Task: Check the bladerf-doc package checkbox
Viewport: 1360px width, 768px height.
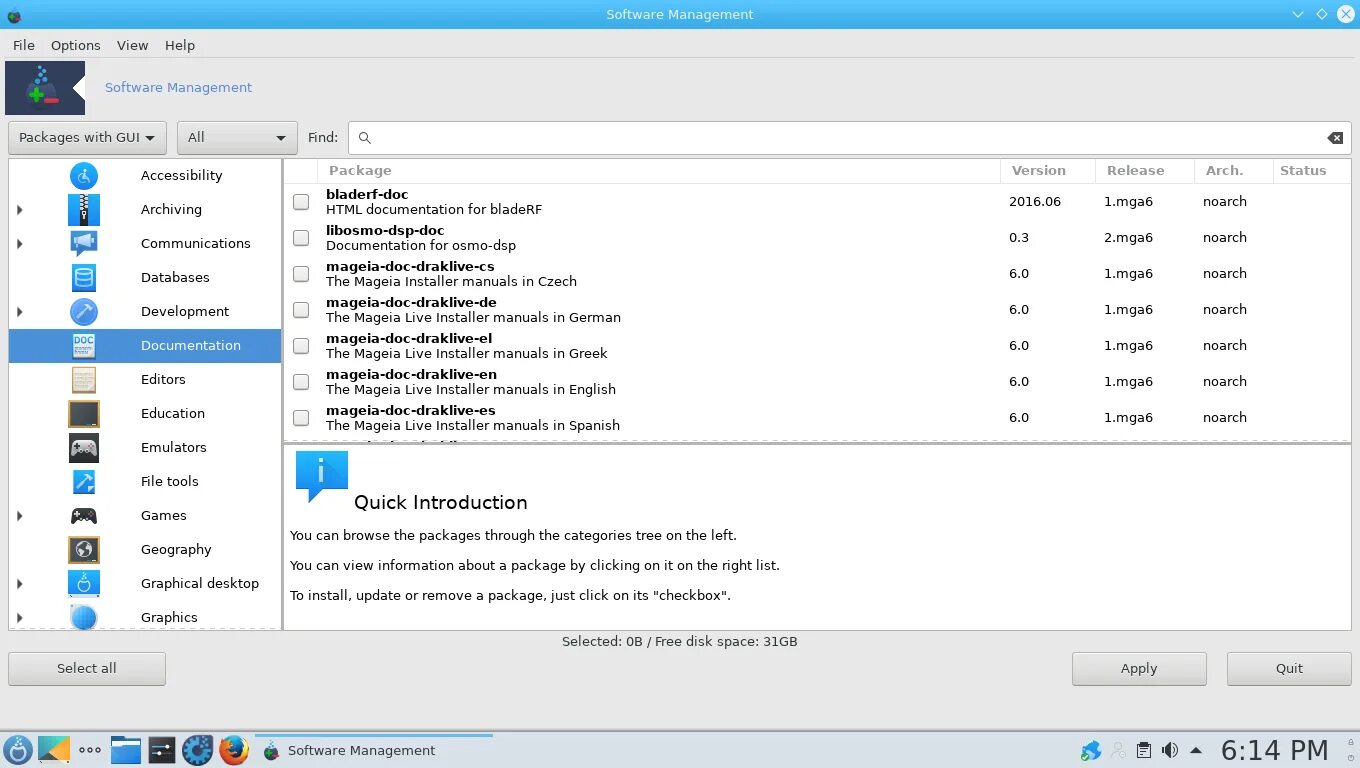Action: click(x=300, y=201)
